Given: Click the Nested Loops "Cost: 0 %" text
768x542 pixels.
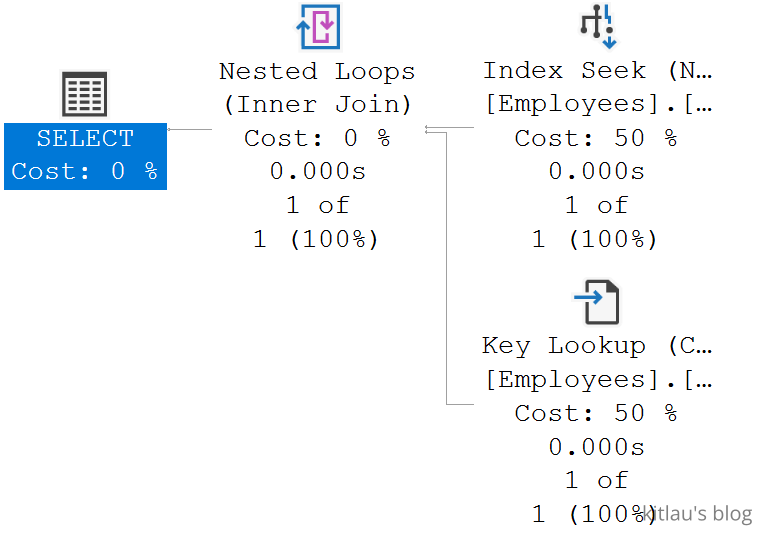Looking at the screenshot, I should tap(317, 138).
